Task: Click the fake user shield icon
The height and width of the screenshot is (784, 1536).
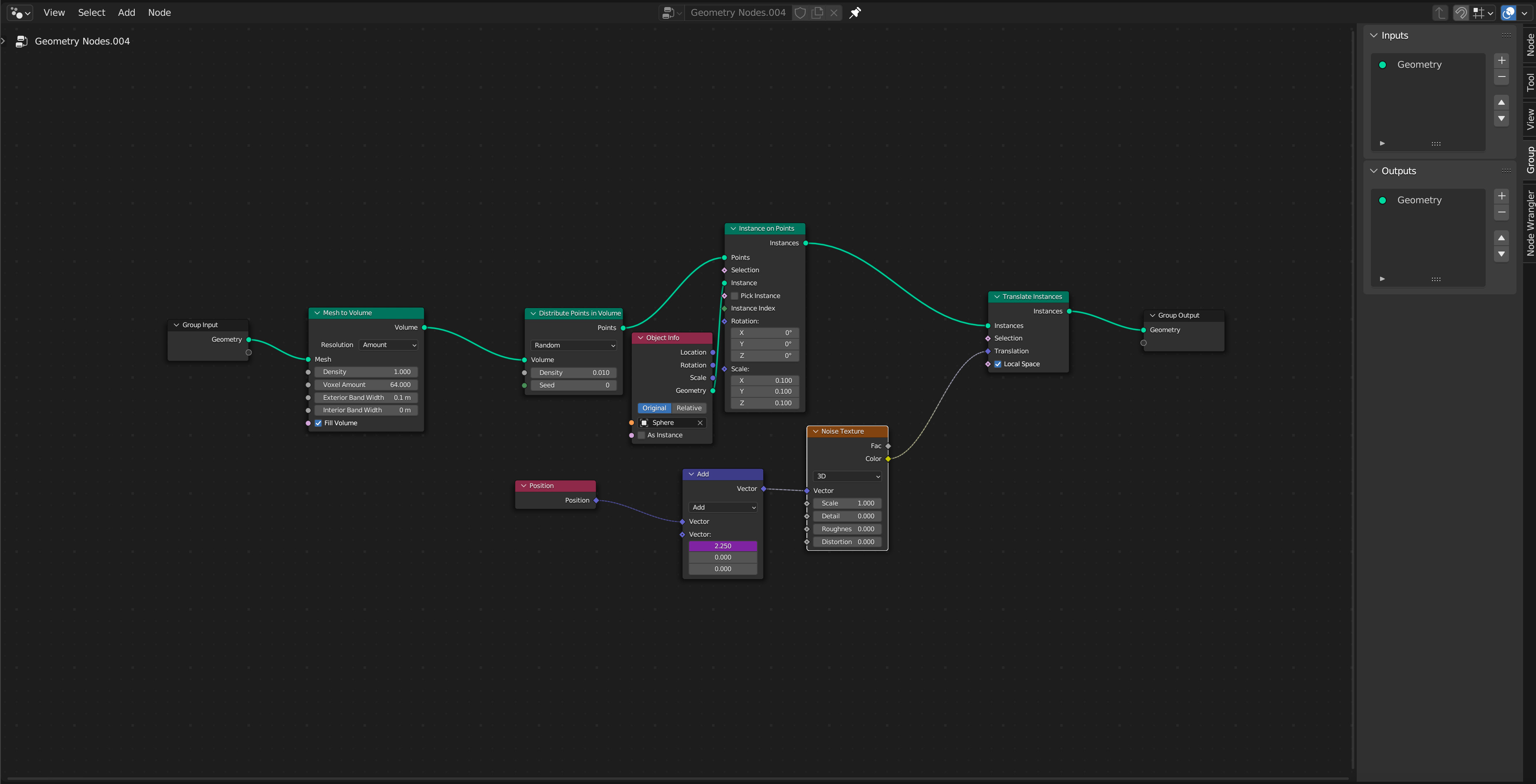Action: coord(800,12)
